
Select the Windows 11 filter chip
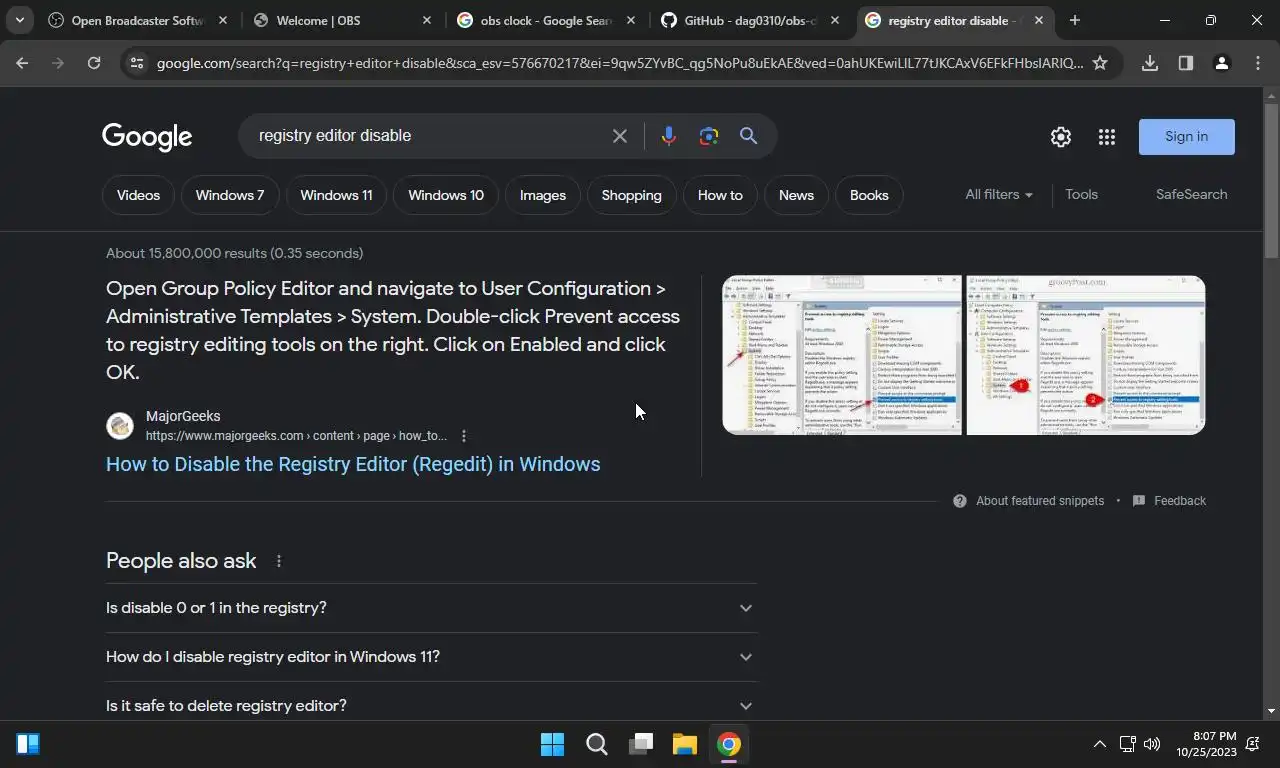pyautogui.click(x=336, y=195)
